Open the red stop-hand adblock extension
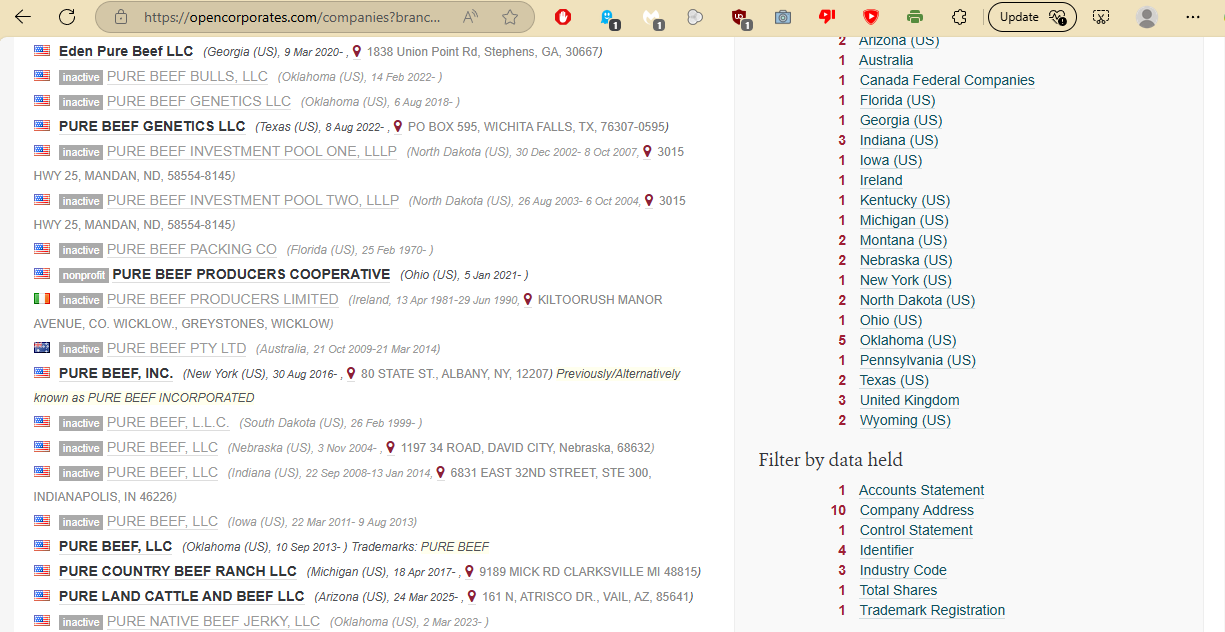Image resolution: width=1225 pixels, height=632 pixels. point(564,17)
